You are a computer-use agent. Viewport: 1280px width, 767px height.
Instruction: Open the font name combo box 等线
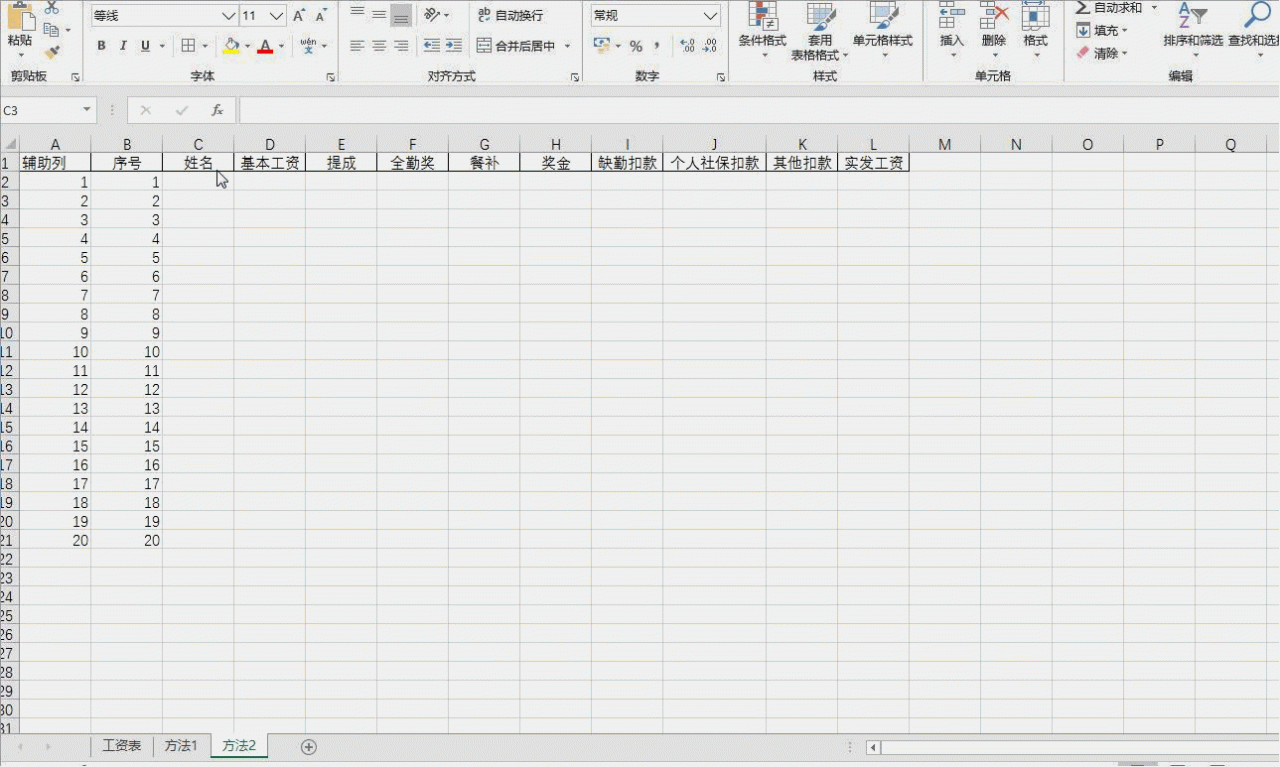click(x=164, y=16)
